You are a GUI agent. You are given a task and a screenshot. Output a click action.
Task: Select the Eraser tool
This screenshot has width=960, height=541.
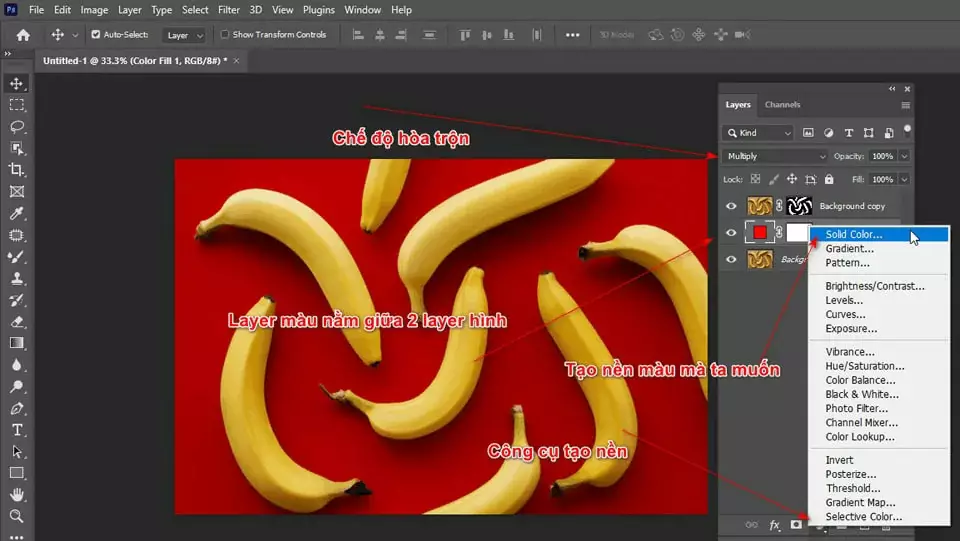tap(17, 321)
